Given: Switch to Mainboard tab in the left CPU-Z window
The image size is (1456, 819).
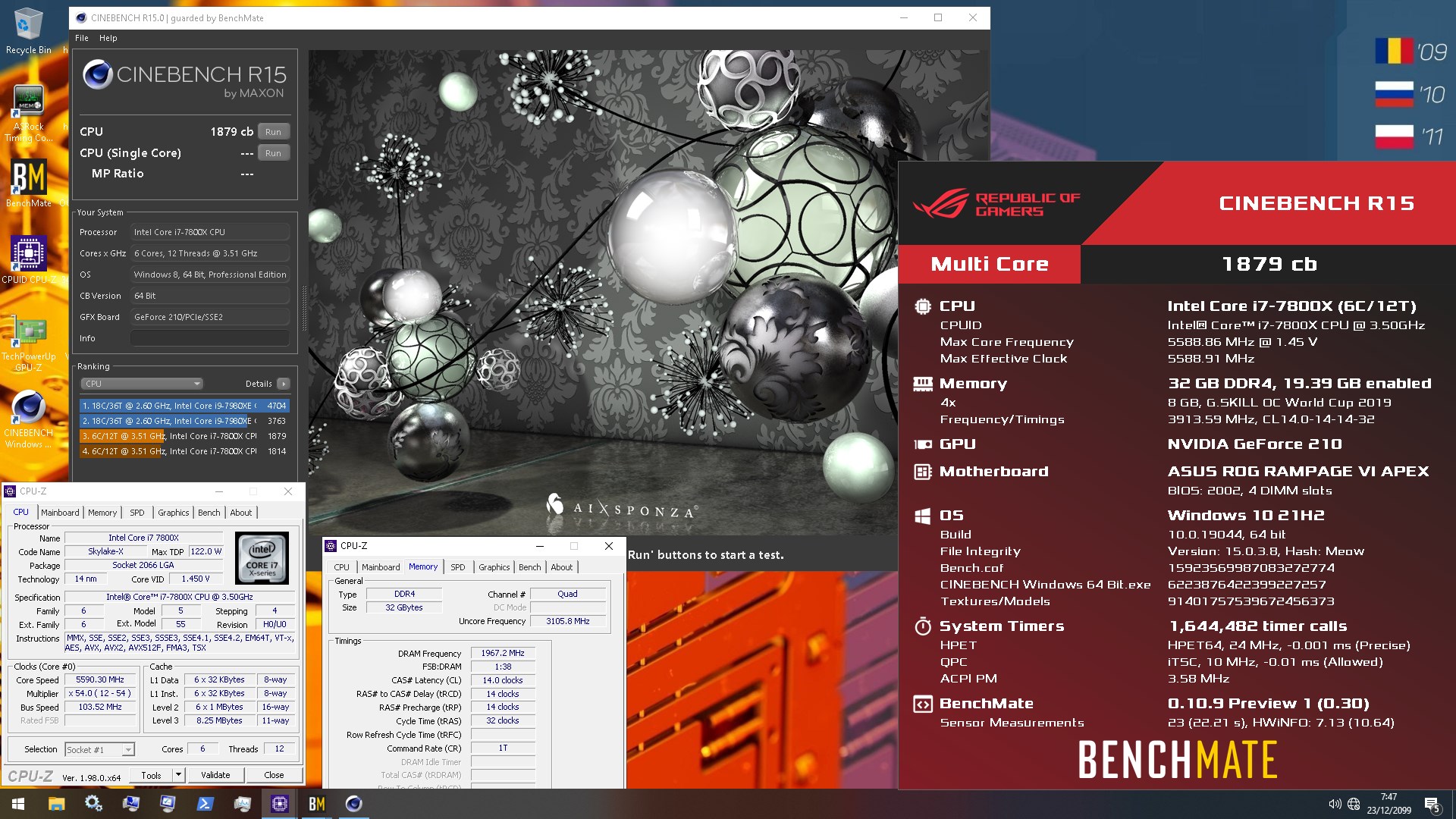Looking at the screenshot, I should point(60,513).
